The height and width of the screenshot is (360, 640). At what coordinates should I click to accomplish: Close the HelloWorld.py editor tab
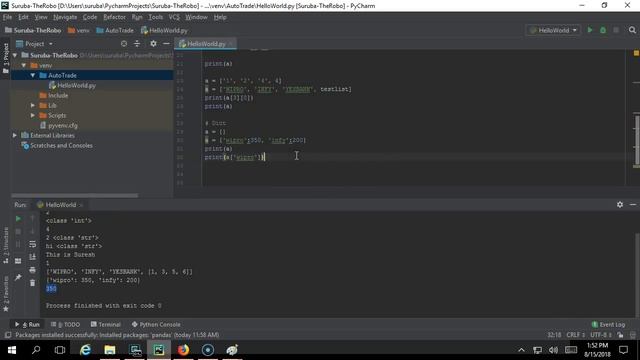231,44
